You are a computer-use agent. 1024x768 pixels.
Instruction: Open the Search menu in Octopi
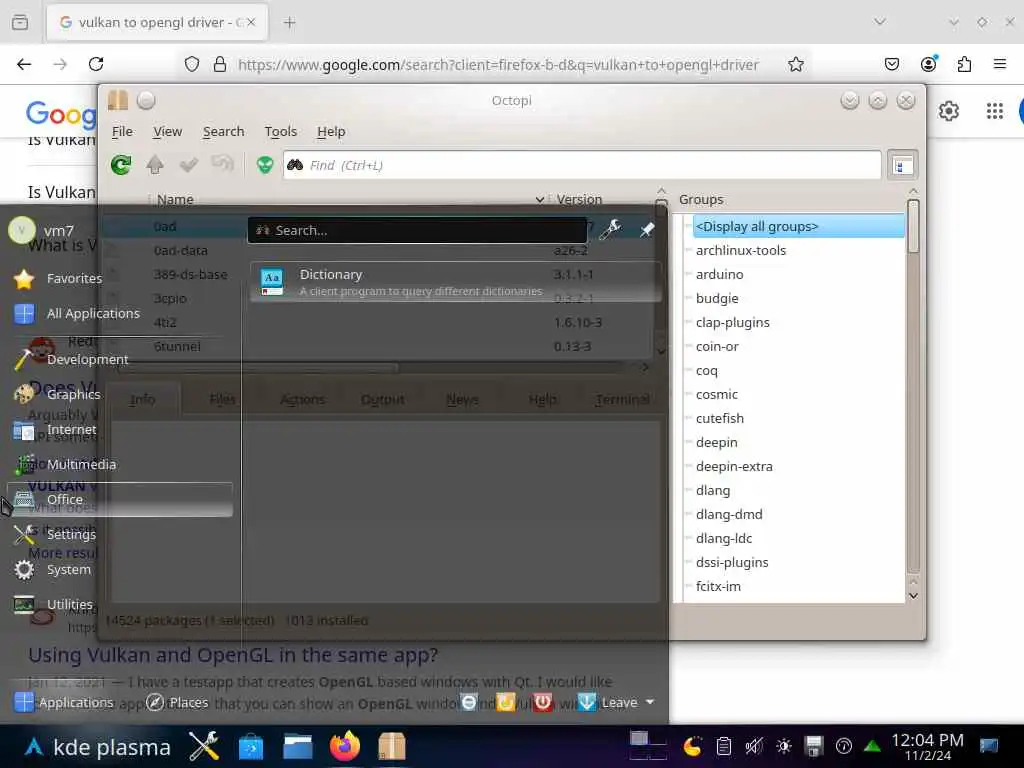point(223,131)
